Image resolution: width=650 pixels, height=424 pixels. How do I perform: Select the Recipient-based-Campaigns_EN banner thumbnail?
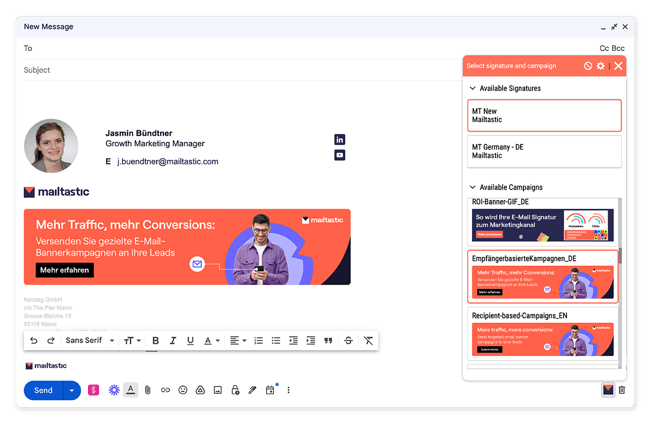tap(544, 342)
